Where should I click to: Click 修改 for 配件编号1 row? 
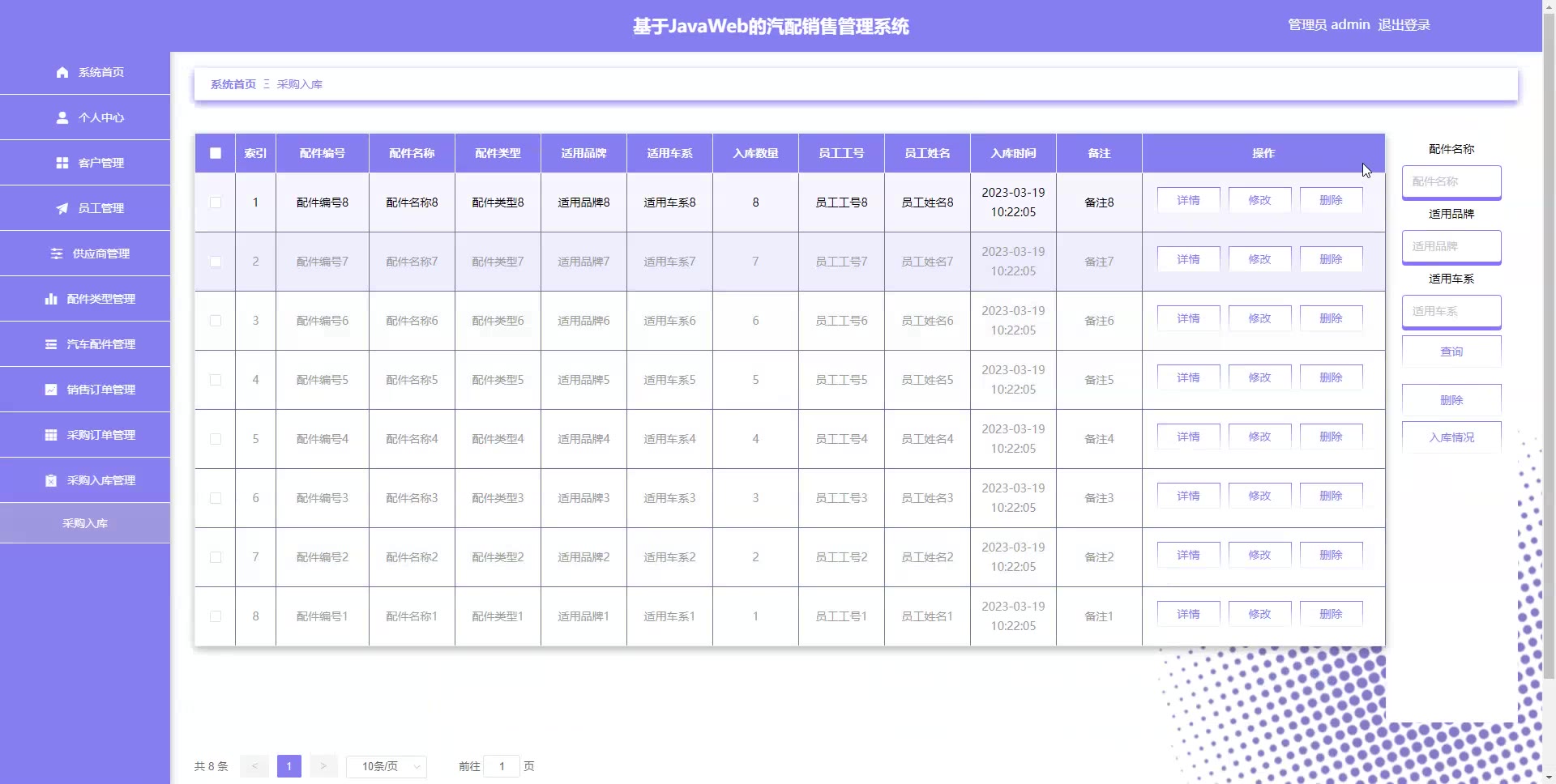click(1259, 614)
